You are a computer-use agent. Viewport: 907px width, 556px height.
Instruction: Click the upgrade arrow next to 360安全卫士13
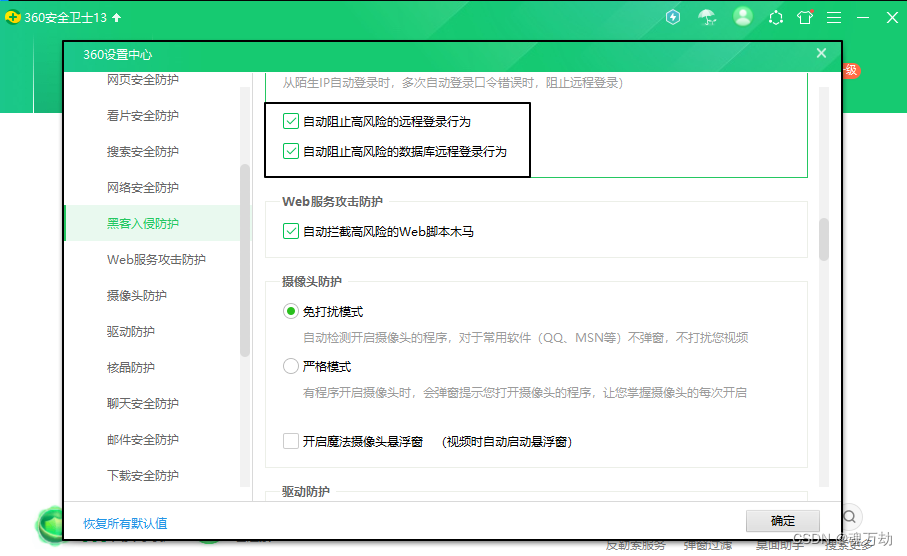coord(117,17)
